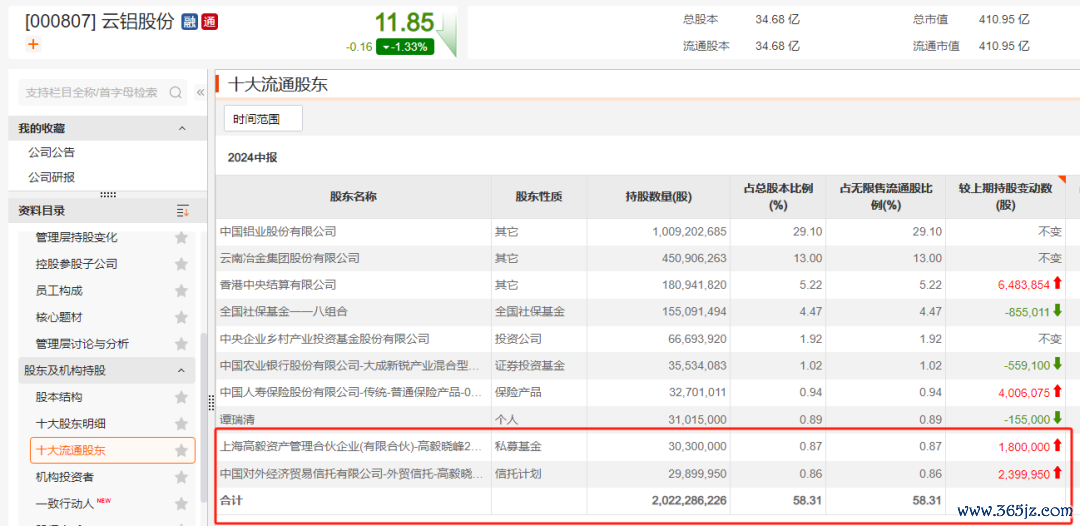Open 公司公告 in favorites
1080x526 pixels.
pos(52,152)
